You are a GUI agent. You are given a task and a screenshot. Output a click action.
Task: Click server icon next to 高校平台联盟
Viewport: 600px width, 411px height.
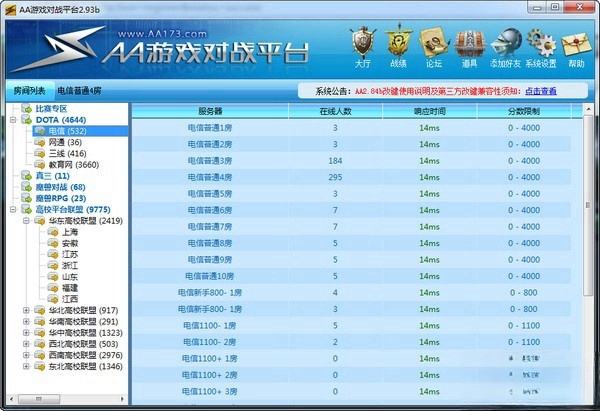[x=26, y=209]
